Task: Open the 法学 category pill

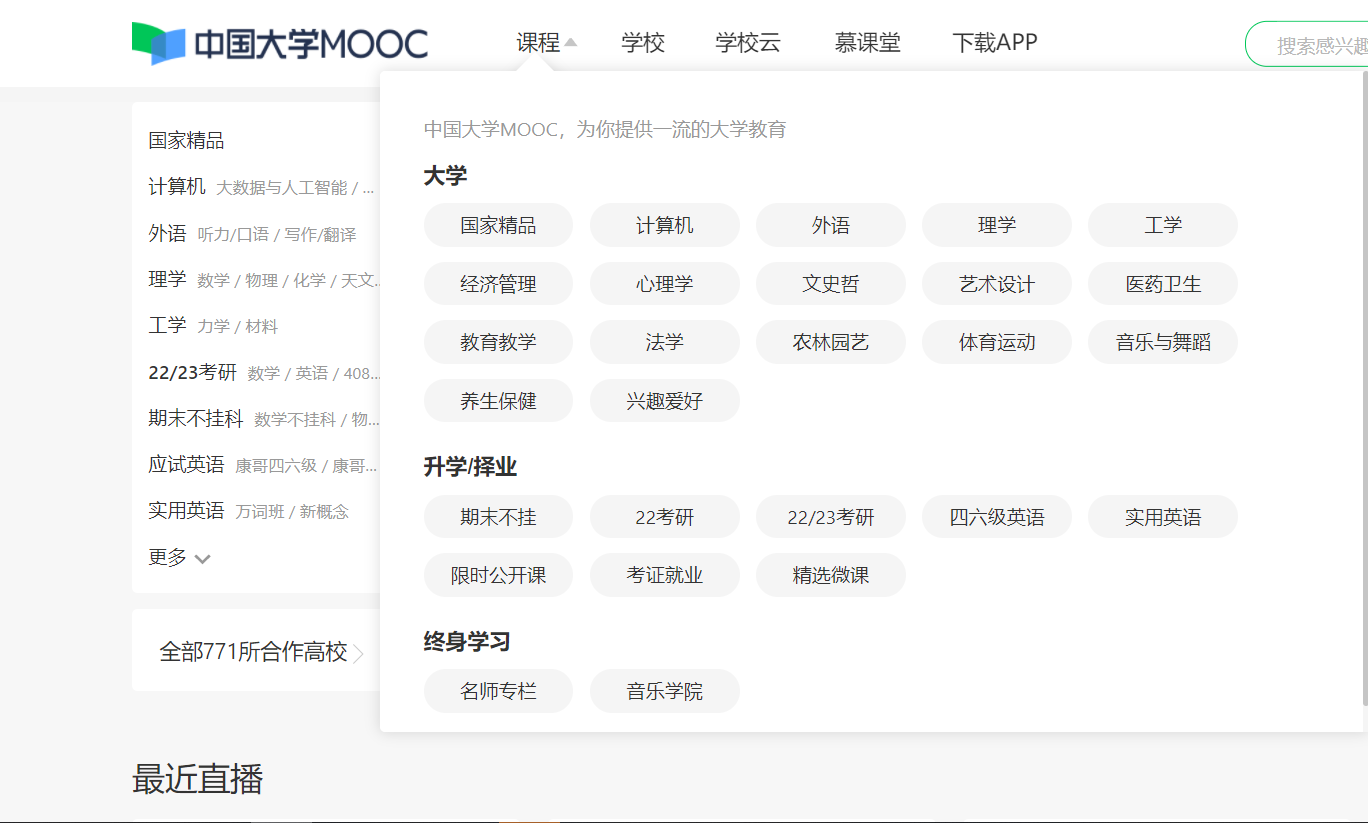Action: pos(665,342)
